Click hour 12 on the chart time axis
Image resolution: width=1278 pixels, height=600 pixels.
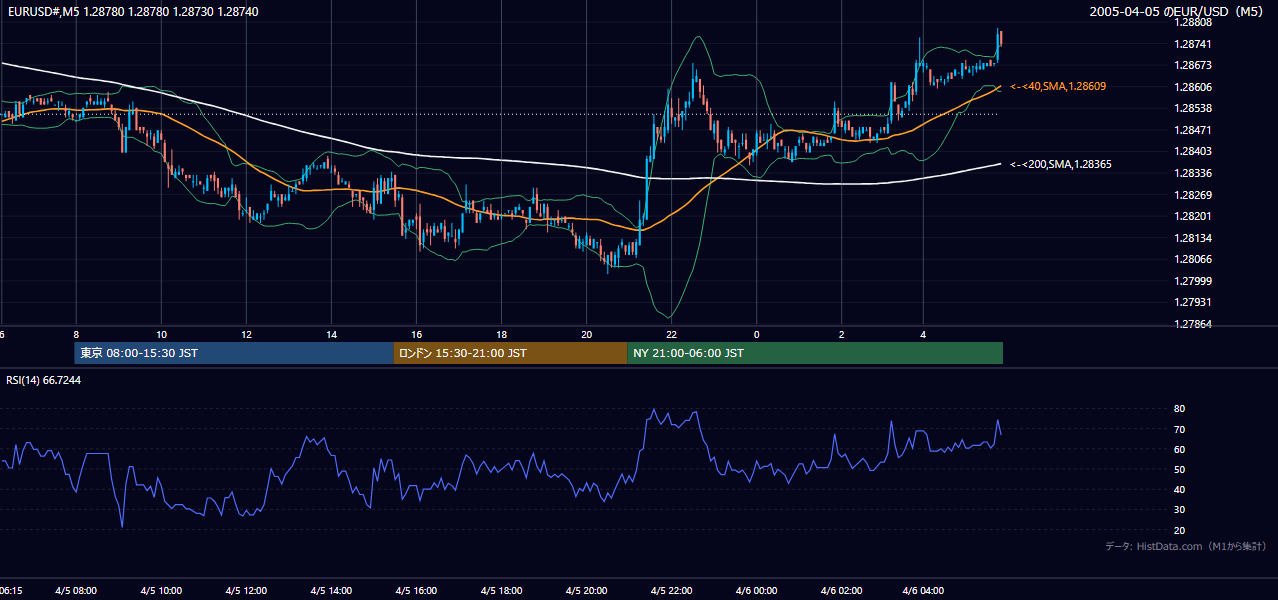[x=246, y=334]
